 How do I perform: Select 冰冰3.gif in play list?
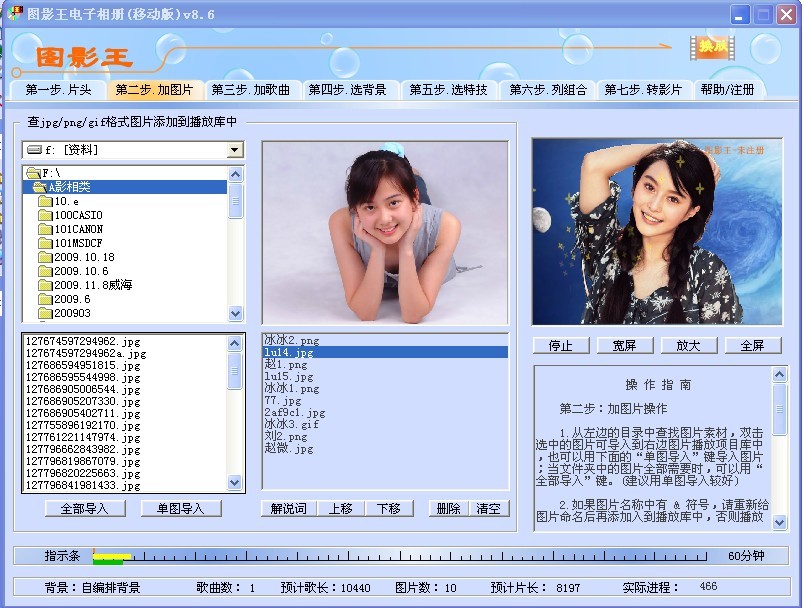pyautogui.click(x=292, y=424)
